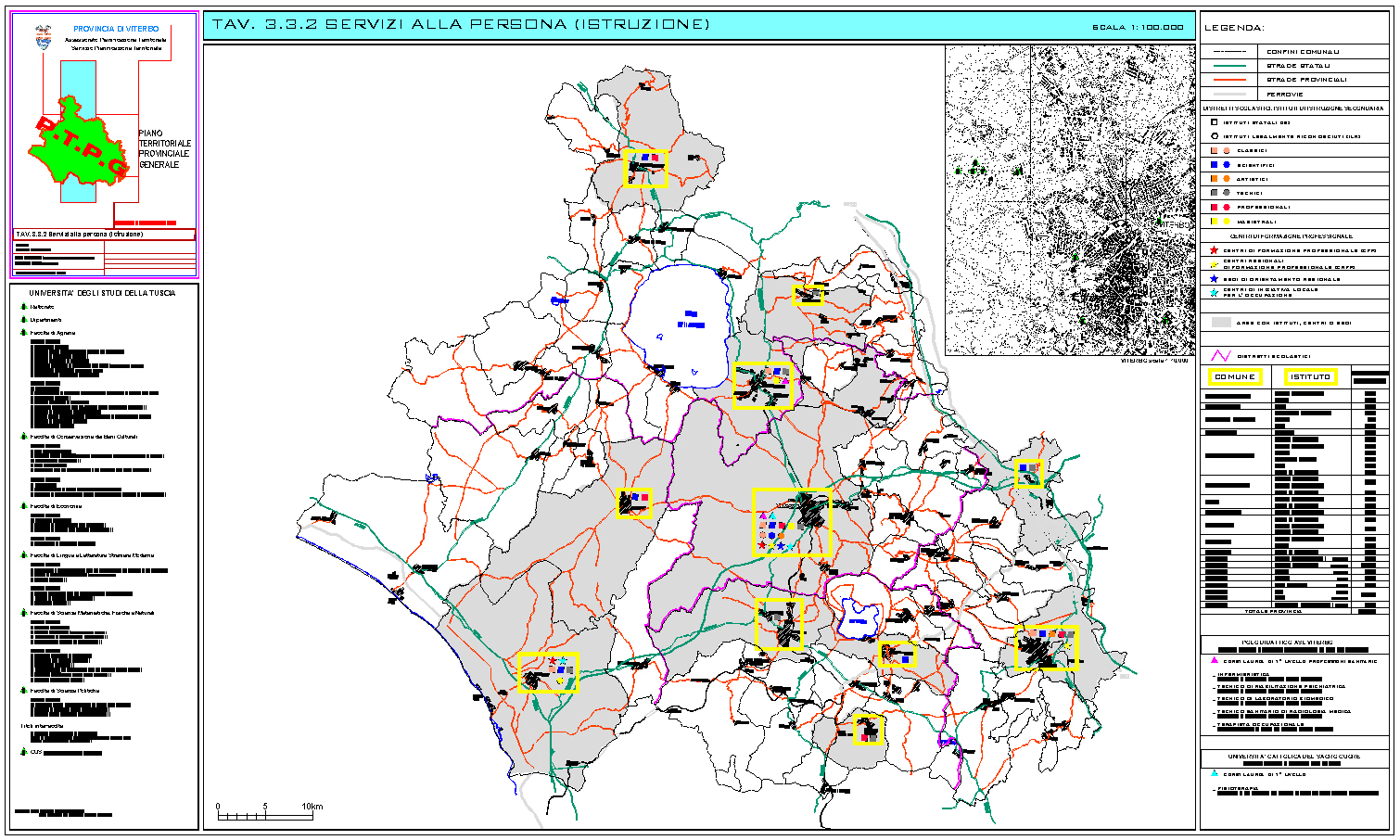Click the Viterbo city inset map
The width and height of the screenshot is (1400, 840).
(1070, 199)
